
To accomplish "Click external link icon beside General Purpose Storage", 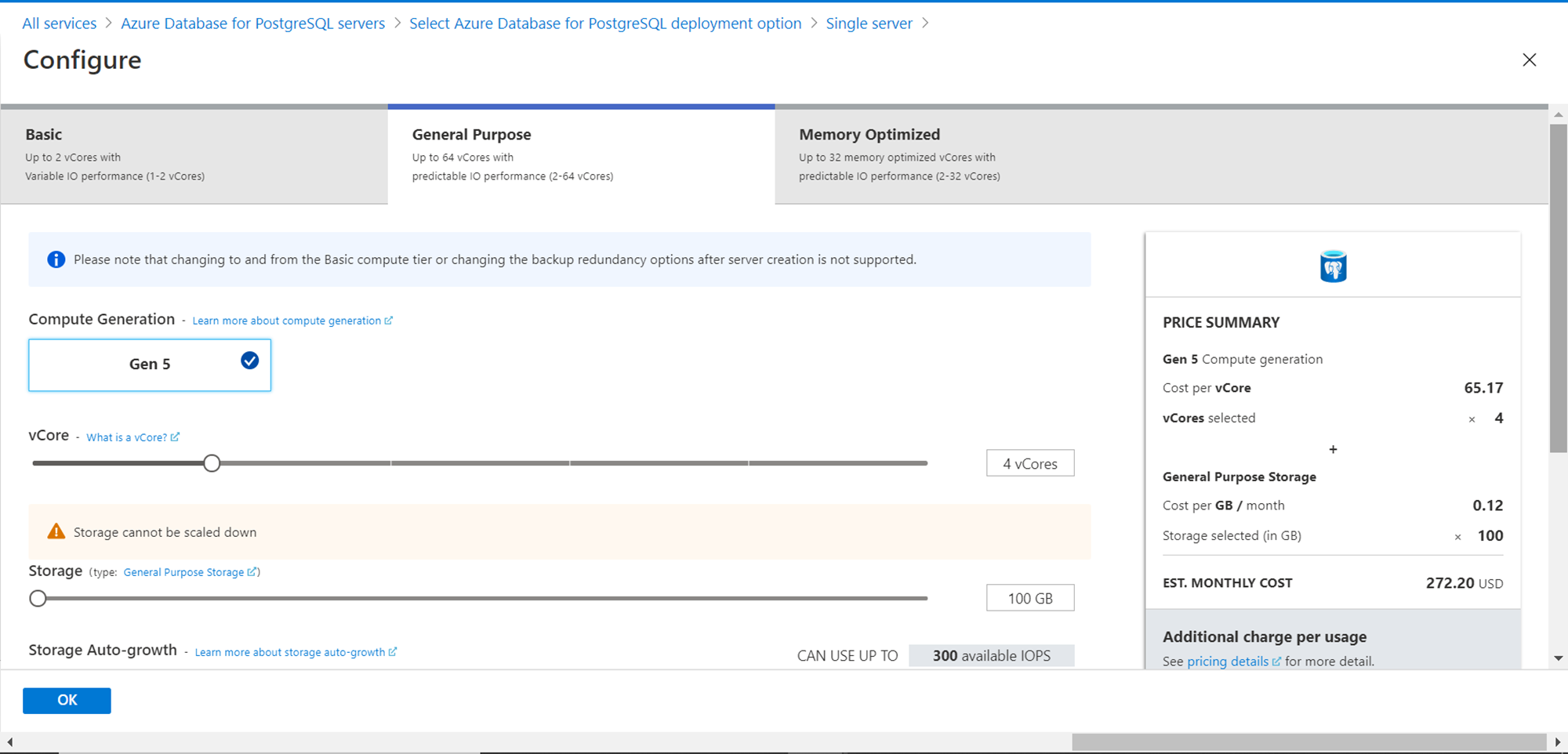I will (x=252, y=572).
